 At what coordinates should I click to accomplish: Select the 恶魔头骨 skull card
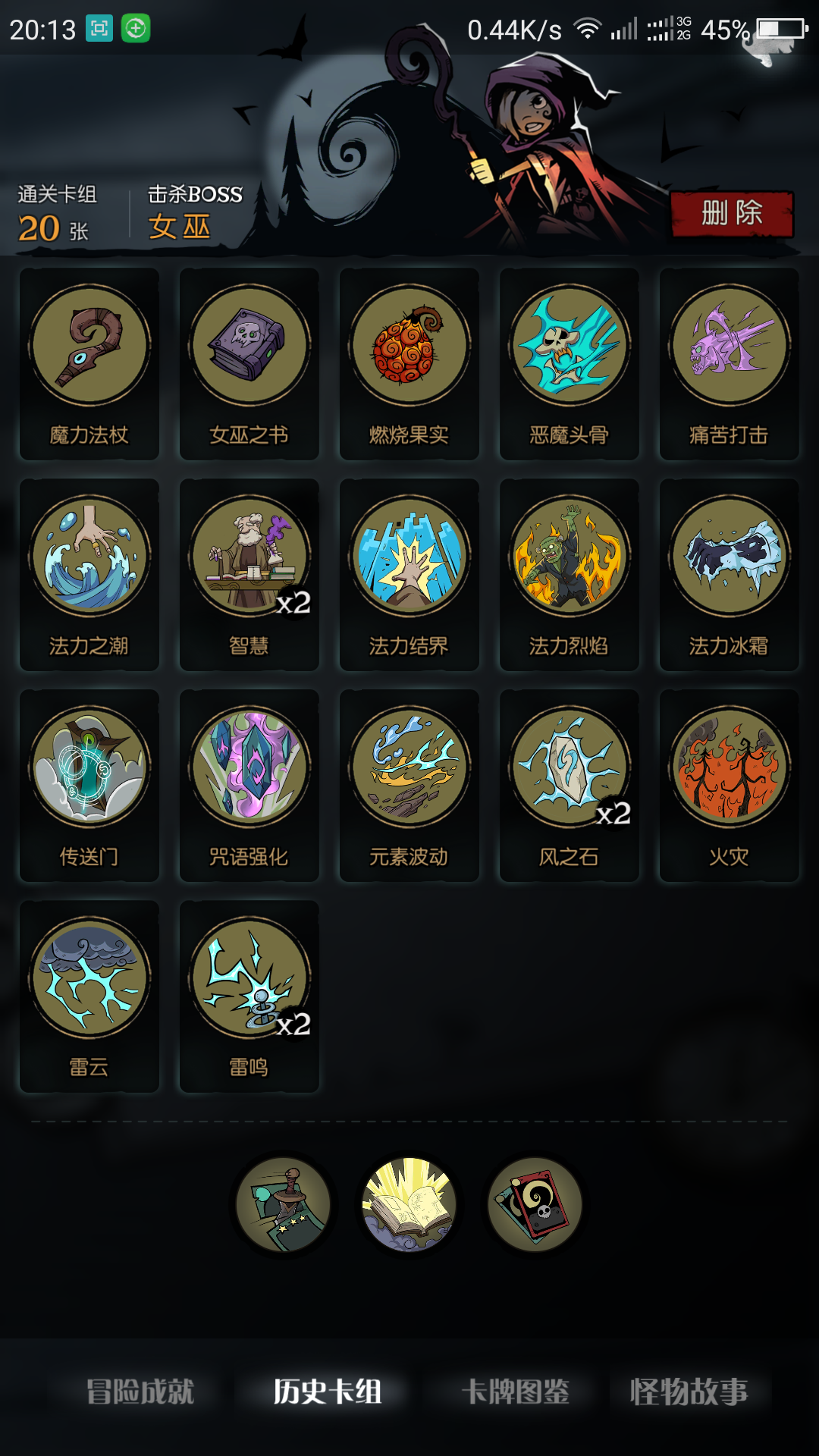[x=570, y=364]
